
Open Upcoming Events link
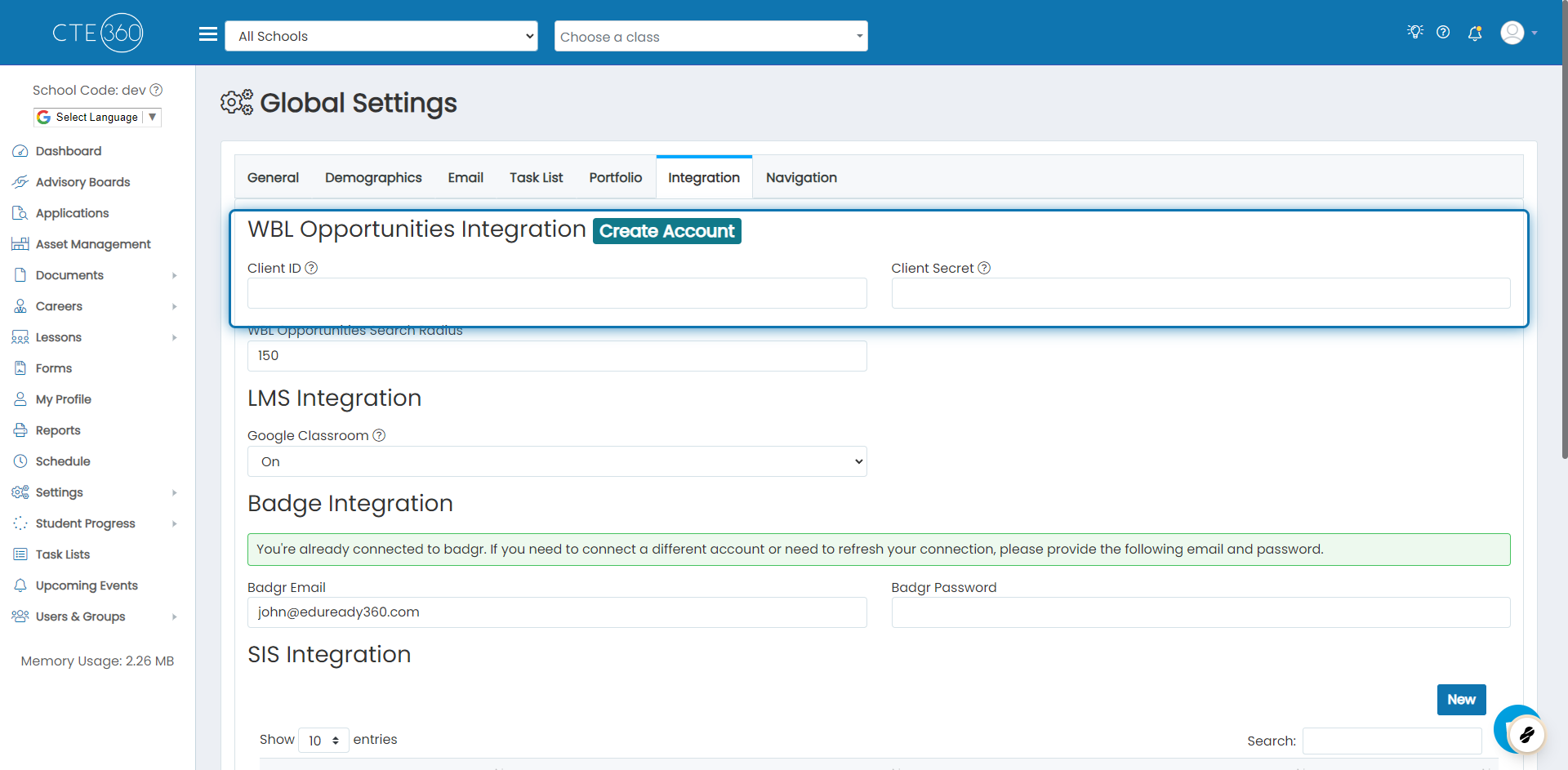click(87, 585)
